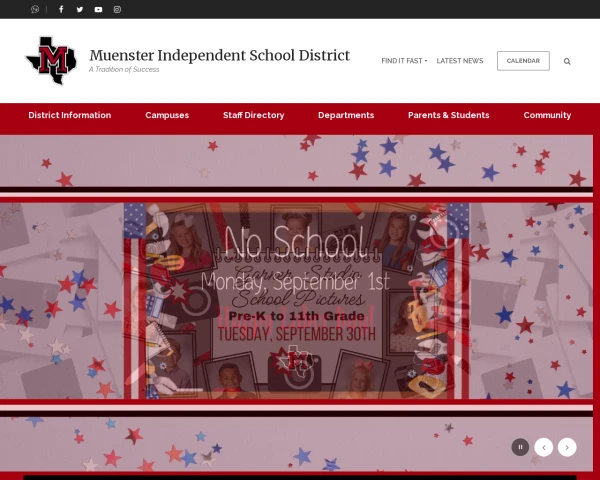Screen dimensions: 600x480
Task: Open District Information menu
Action: (x=70, y=115)
